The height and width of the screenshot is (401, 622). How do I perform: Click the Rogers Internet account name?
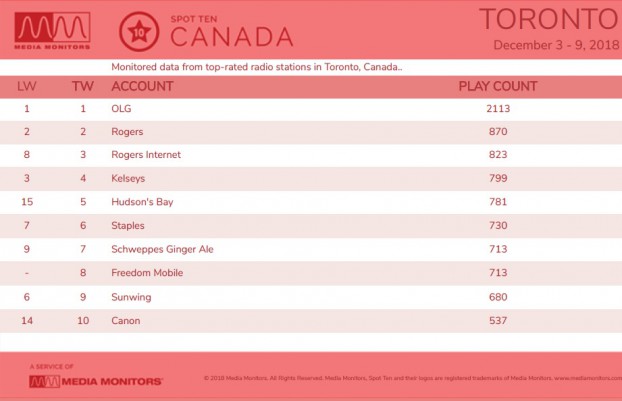pos(146,155)
